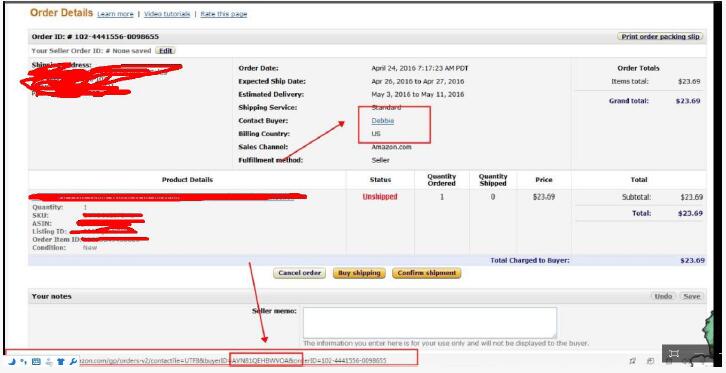Viewport: 726px width, 373px height.
Task: Click Print order packing slip button
Action: [660, 37]
